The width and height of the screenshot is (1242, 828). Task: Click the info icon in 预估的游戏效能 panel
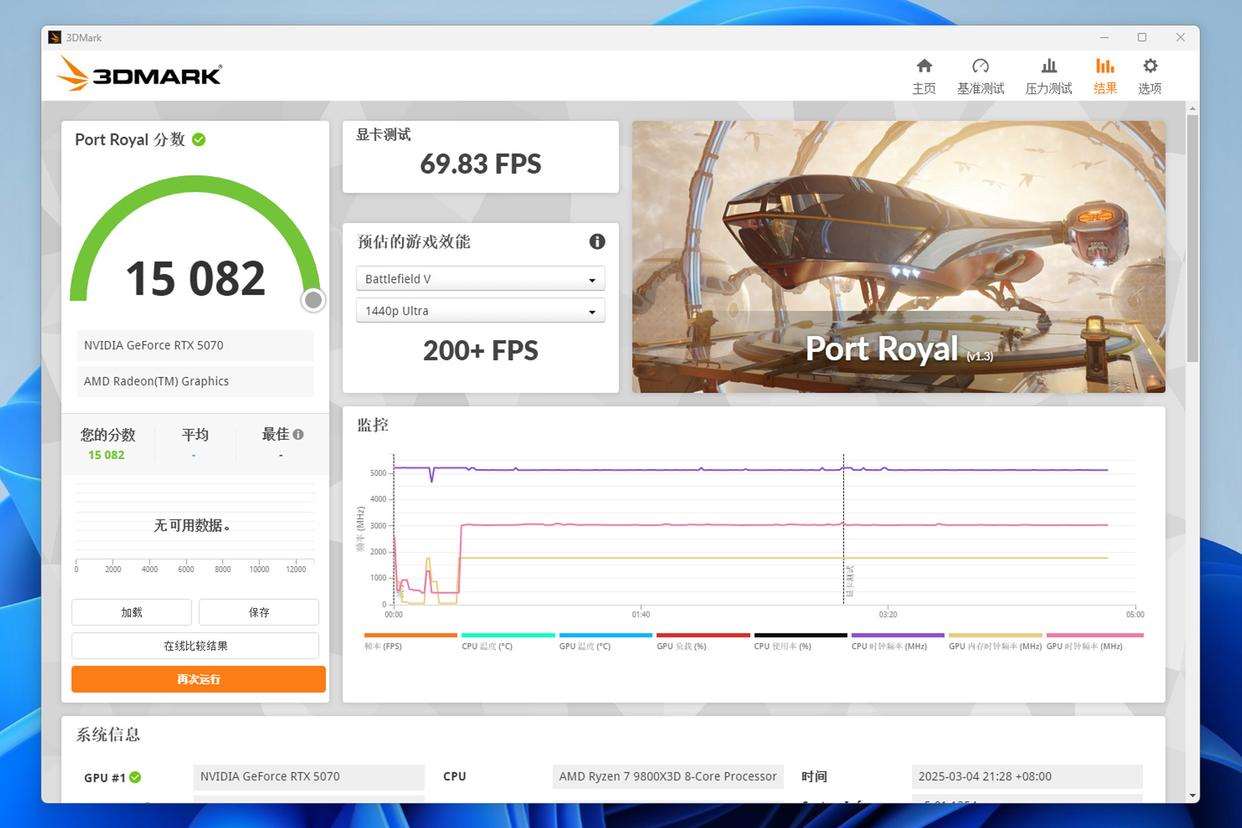(x=597, y=241)
